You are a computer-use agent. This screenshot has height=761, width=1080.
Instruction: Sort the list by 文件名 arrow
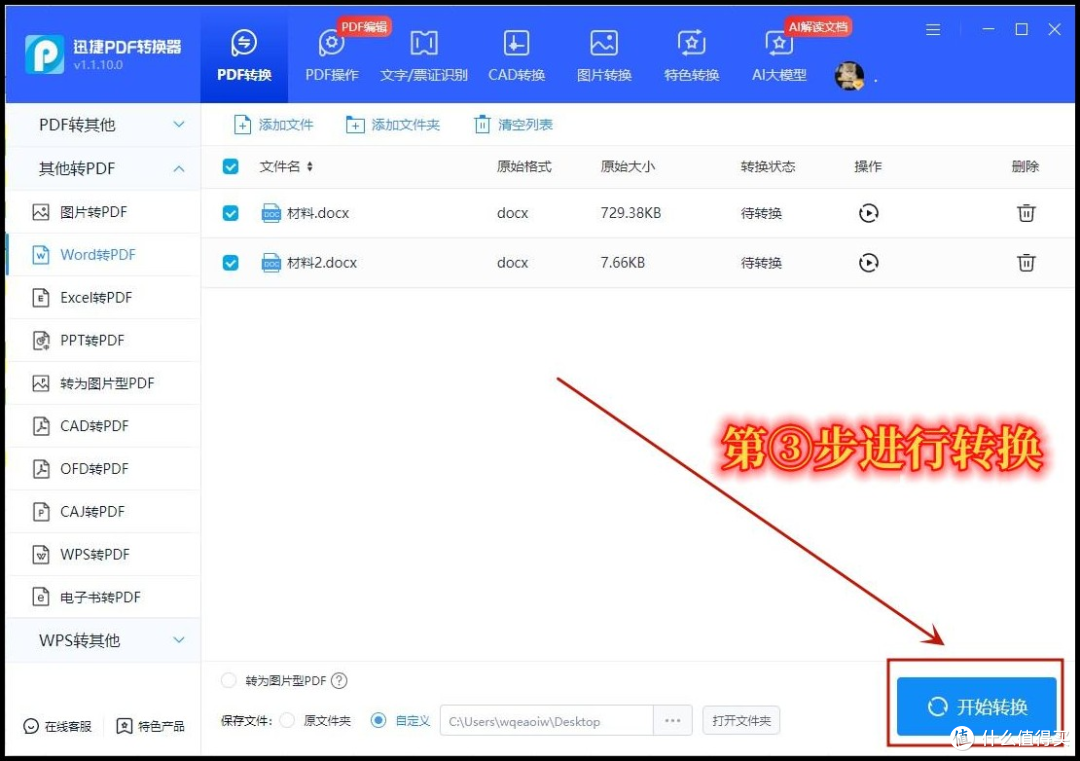pyautogui.click(x=310, y=166)
